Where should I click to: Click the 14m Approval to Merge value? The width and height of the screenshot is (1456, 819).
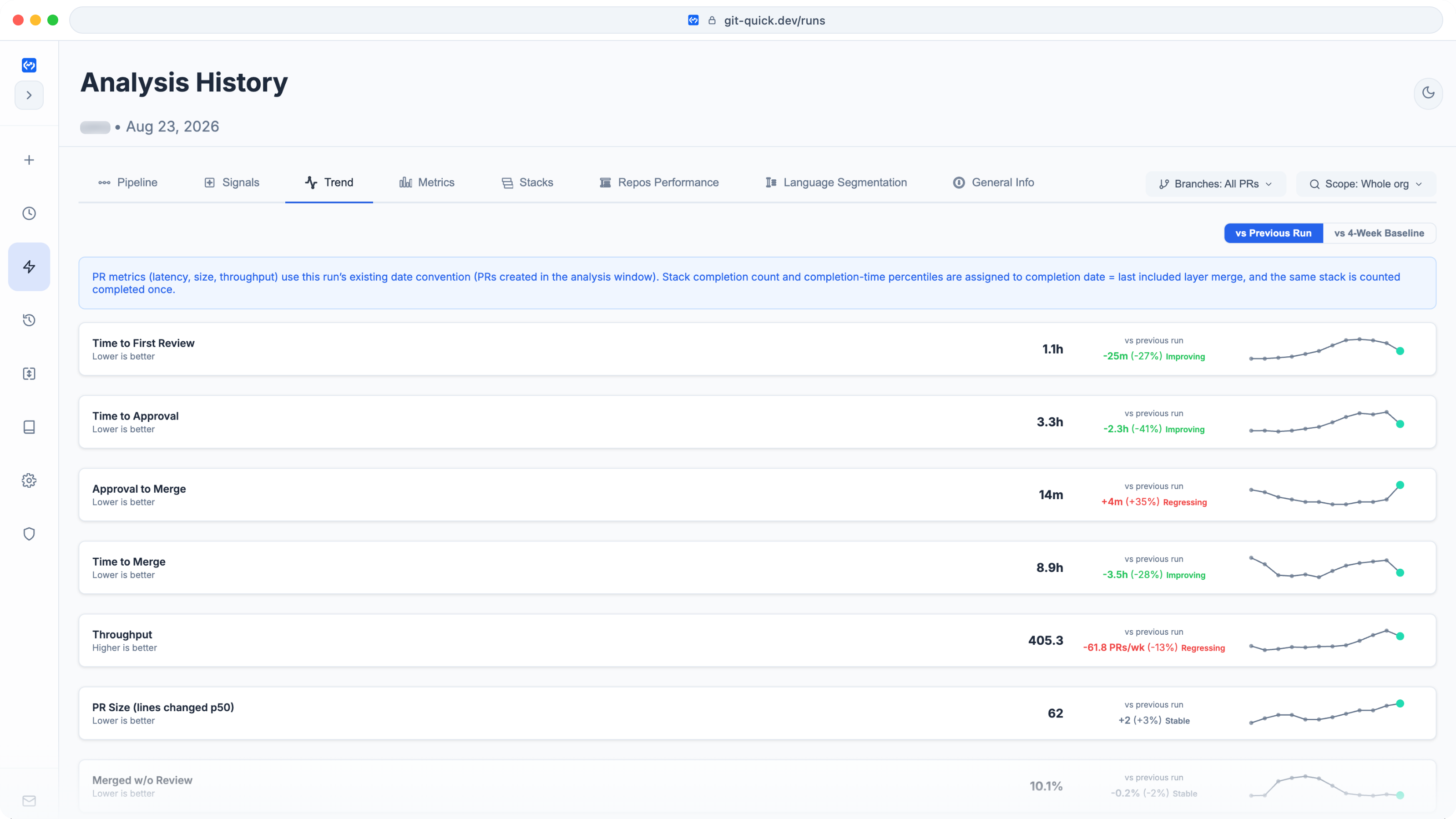(x=1051, y=495)
